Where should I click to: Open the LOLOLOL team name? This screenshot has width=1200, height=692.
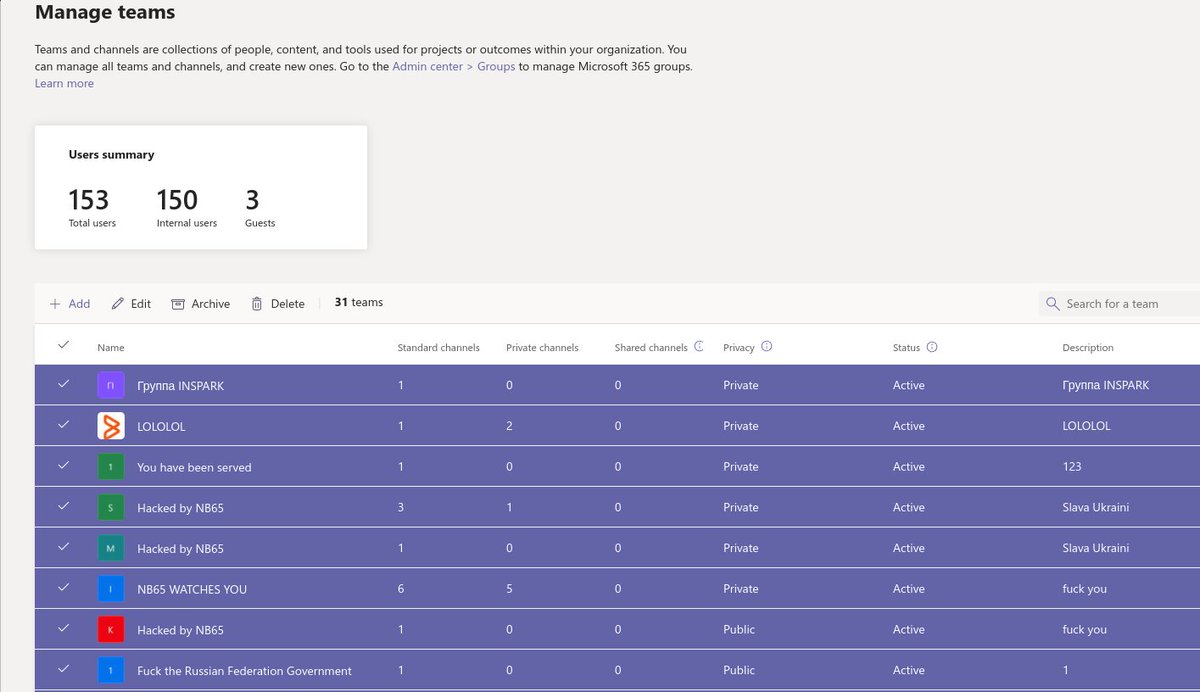(x=161, y=427)
